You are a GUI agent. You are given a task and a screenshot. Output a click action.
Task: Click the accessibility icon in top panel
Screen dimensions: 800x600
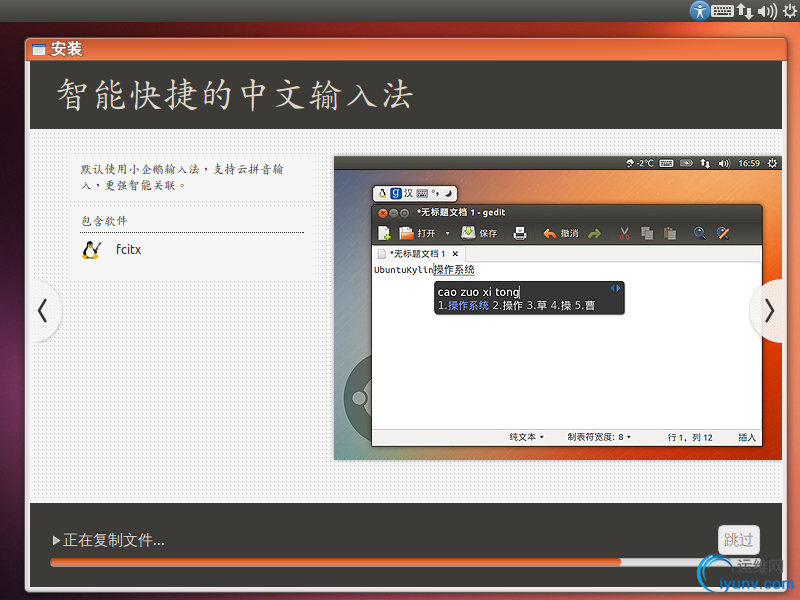click(699, 10)
